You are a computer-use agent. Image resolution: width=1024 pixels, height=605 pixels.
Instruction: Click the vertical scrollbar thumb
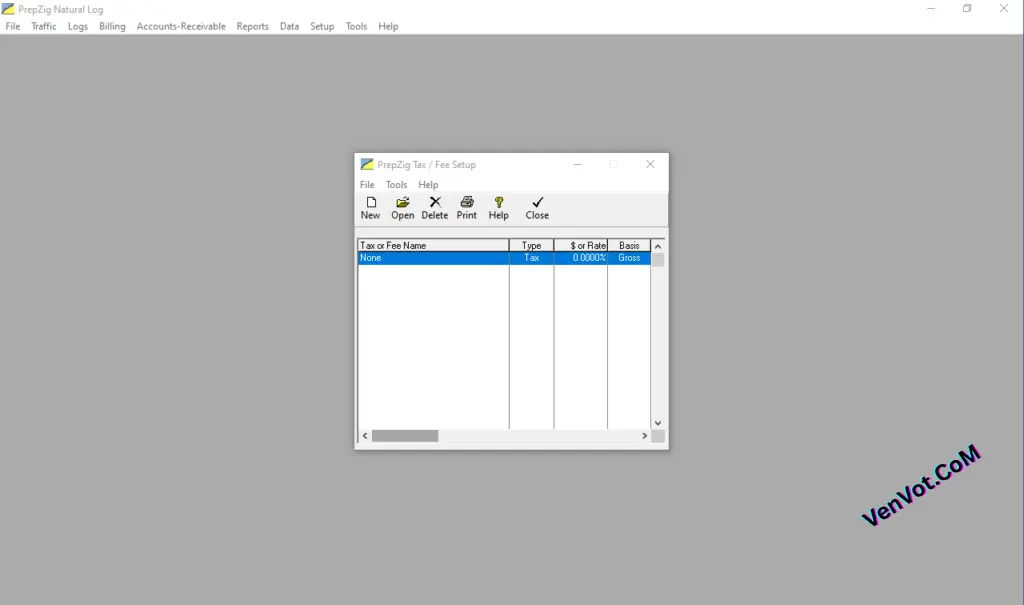point(658,259)
